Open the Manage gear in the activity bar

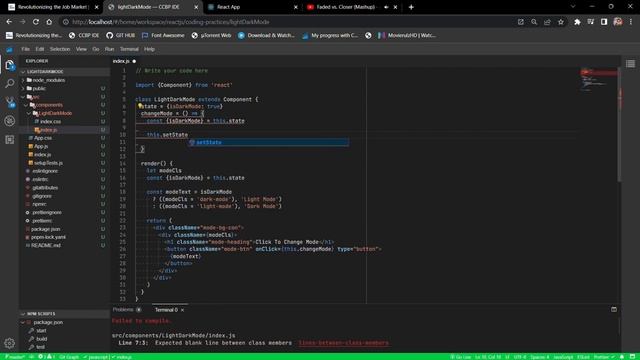pyautogui.click(x=9, y=343)
